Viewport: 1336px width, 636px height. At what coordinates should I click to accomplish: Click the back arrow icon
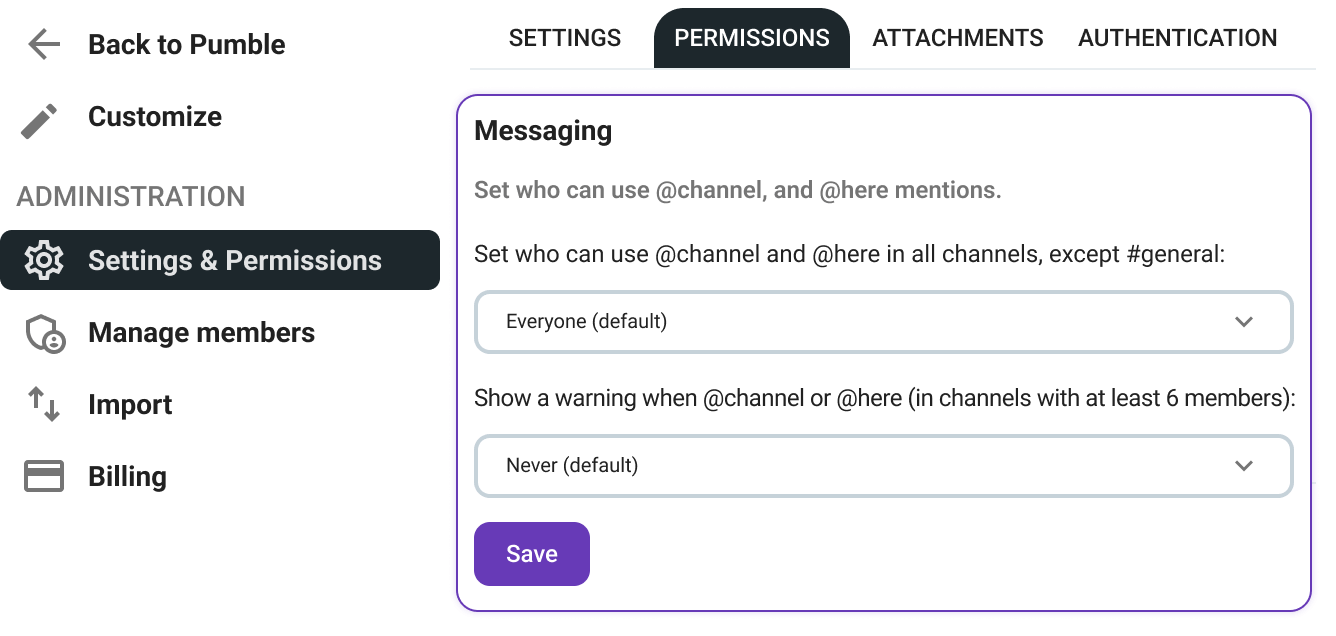44,44
